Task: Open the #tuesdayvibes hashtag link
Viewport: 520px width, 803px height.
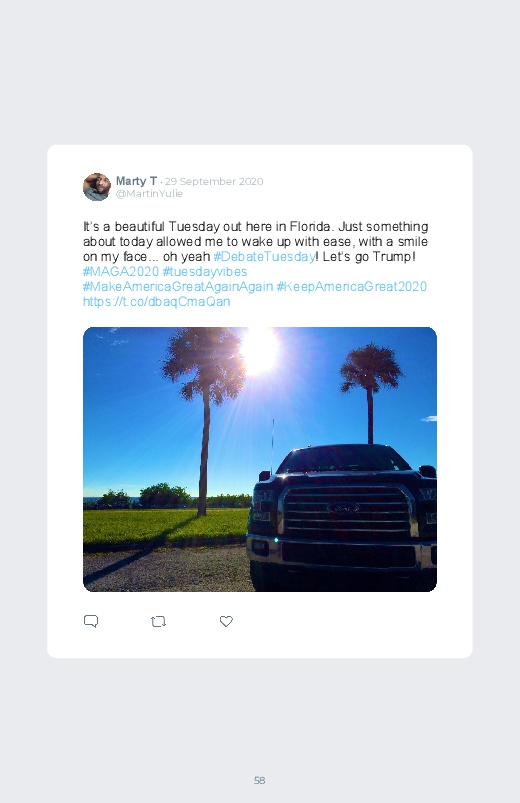Action: click(x=205, y=271)
